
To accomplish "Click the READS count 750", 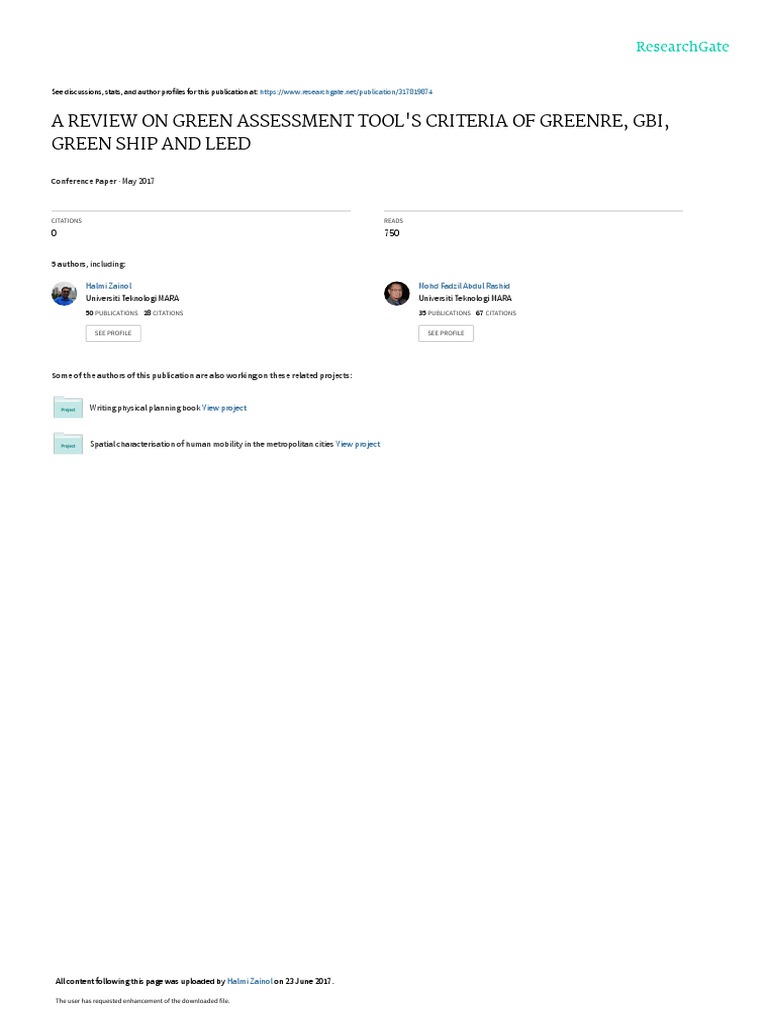I will click(392, 233).
